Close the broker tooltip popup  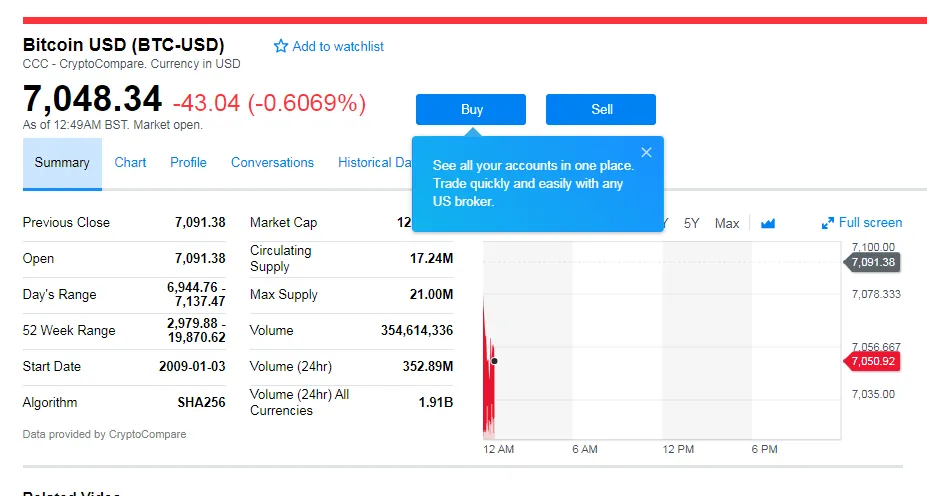[x=646, y=153]
